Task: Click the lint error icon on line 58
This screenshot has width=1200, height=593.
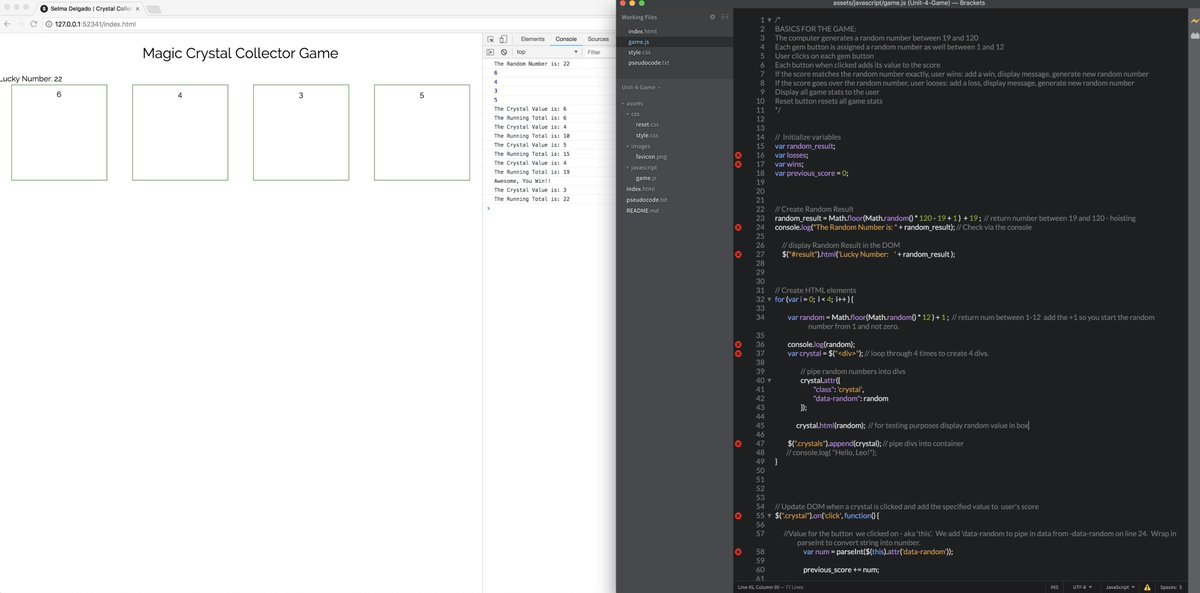Action: pyautogui.click(x=739, y=551)
